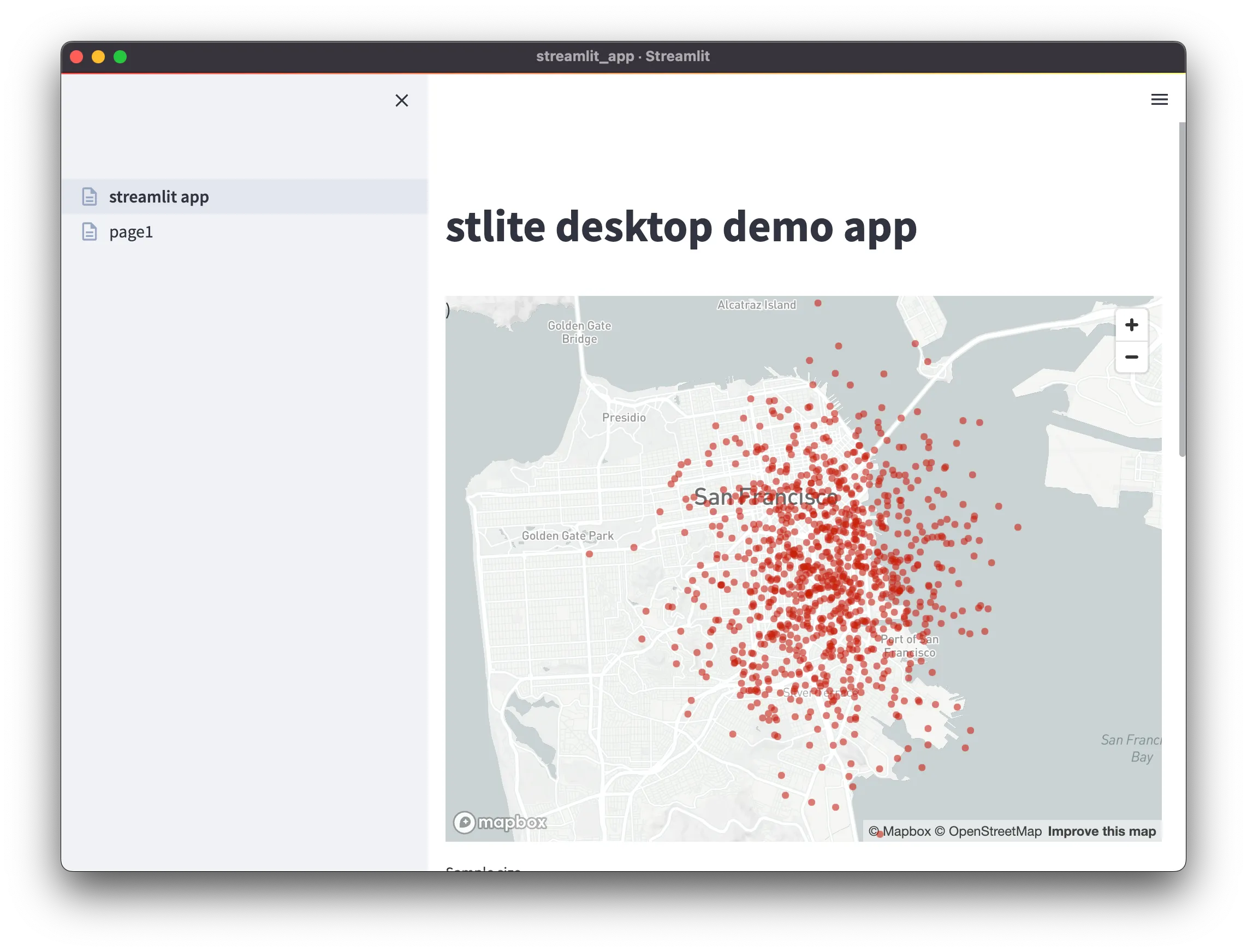This screenshot has width=1247, height=952.
Task: Zoom out on the map
Action: coord(1131,357)
